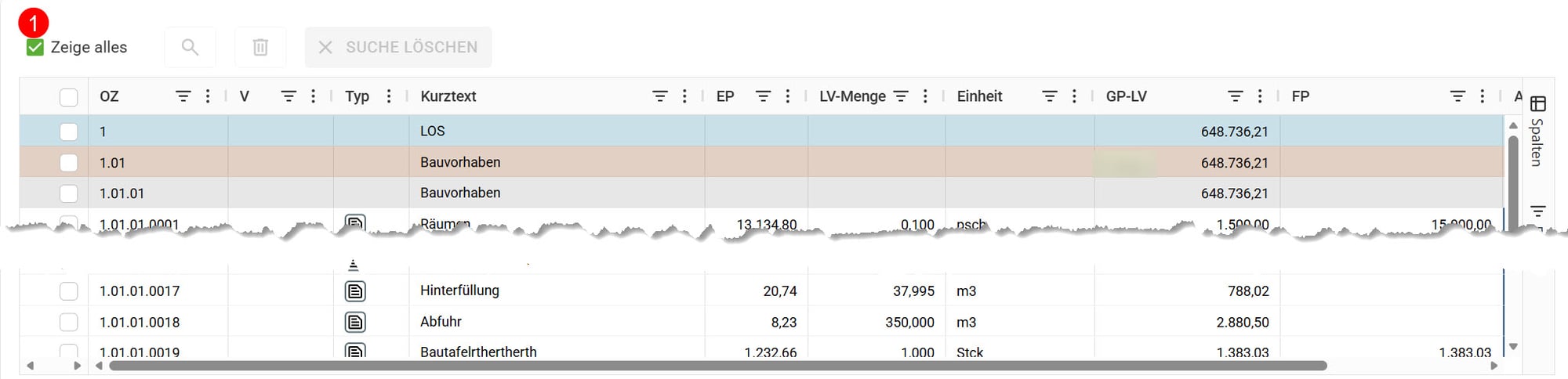The height and width of the screenshot is (379, 1568).
Task: Open Typ column options menu
Action: (x=389, y=96)
